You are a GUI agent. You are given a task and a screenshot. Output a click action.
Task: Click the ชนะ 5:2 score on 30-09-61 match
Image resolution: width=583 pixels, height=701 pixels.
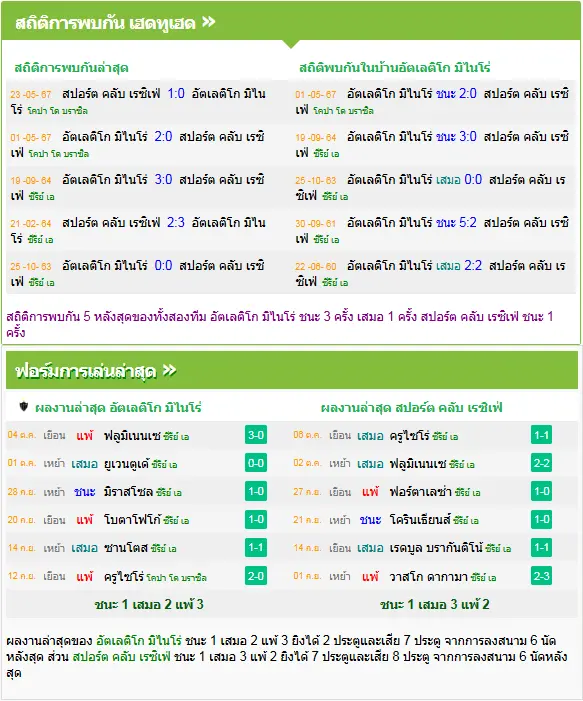pyautogui.click(x=456, y=222)
